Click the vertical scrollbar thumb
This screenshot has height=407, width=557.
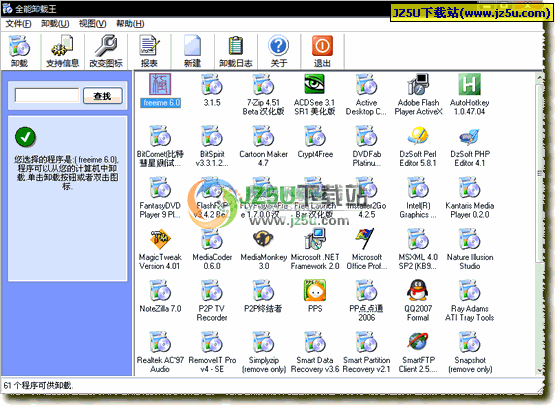point(540,173)
